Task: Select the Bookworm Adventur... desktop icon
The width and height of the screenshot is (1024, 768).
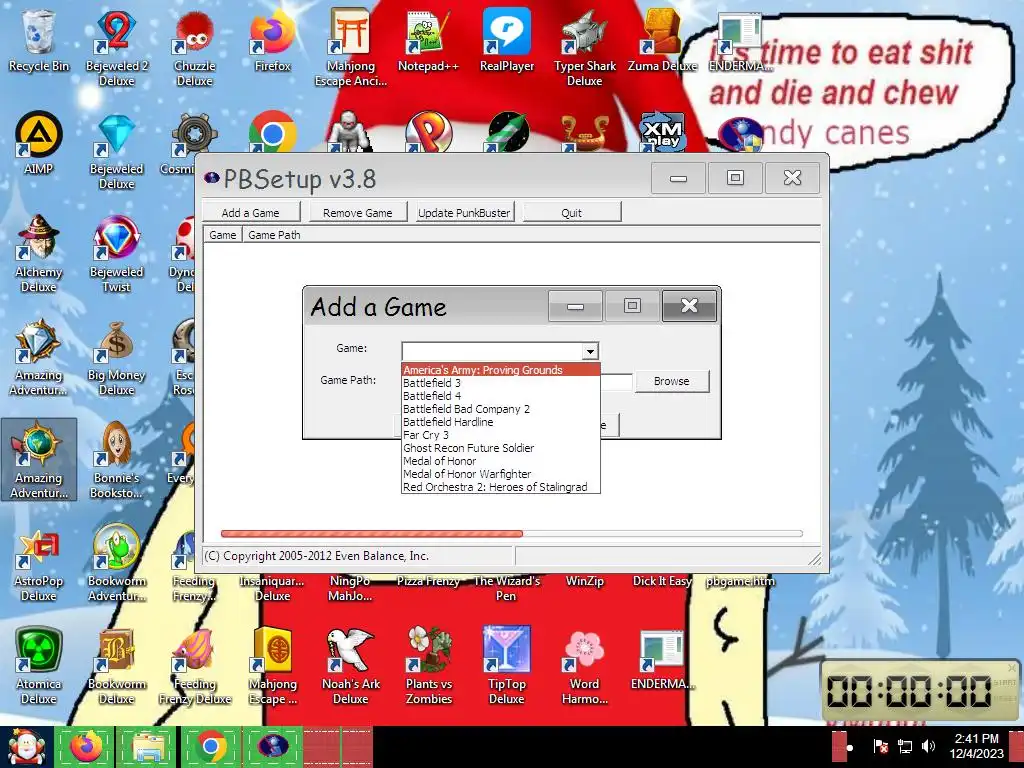Action: point(116,564)
